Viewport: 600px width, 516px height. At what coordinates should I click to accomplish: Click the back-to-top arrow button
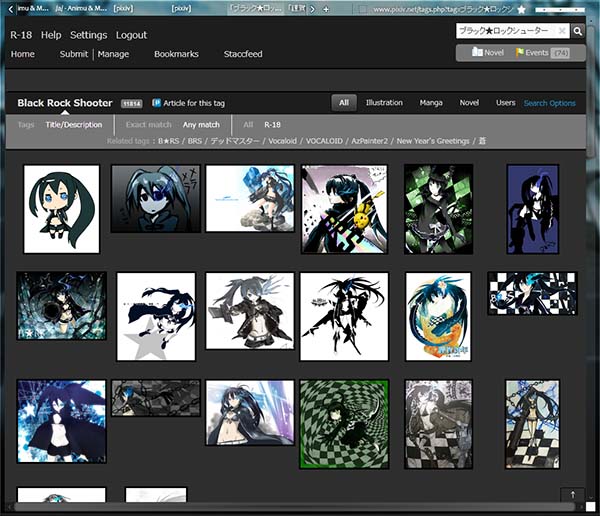(572, 495)
